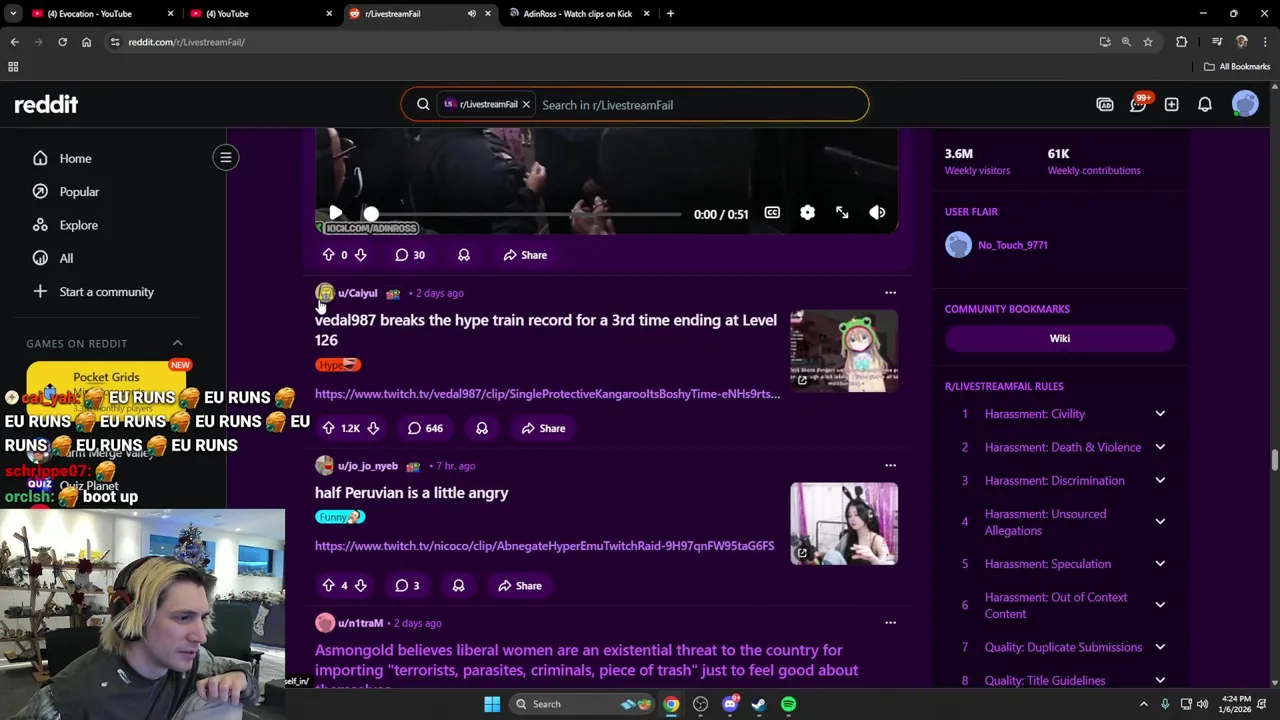The image size is (1280, 720).
Task: Switch to the AdinRoss Kick tab
Action: pos(578,14)
